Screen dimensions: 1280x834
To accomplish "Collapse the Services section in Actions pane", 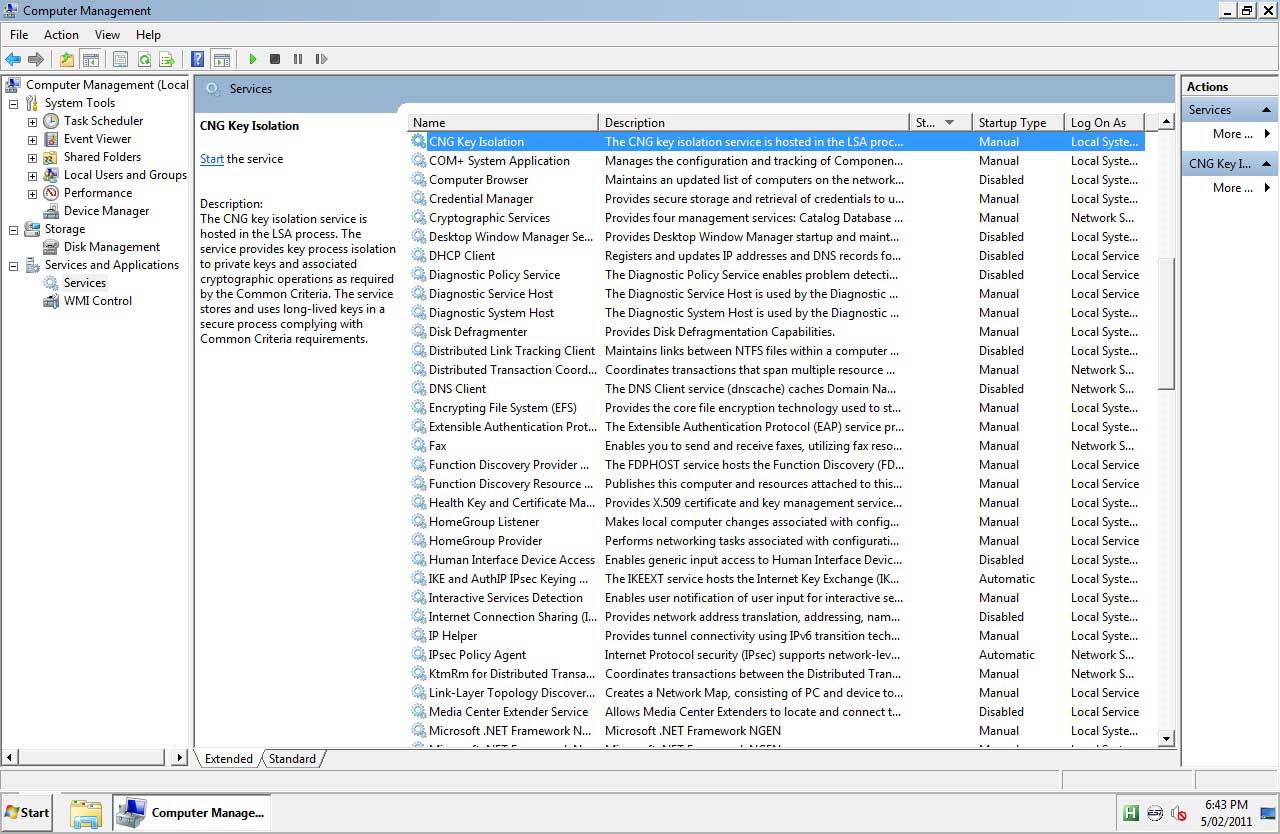I will (1267, 110).
